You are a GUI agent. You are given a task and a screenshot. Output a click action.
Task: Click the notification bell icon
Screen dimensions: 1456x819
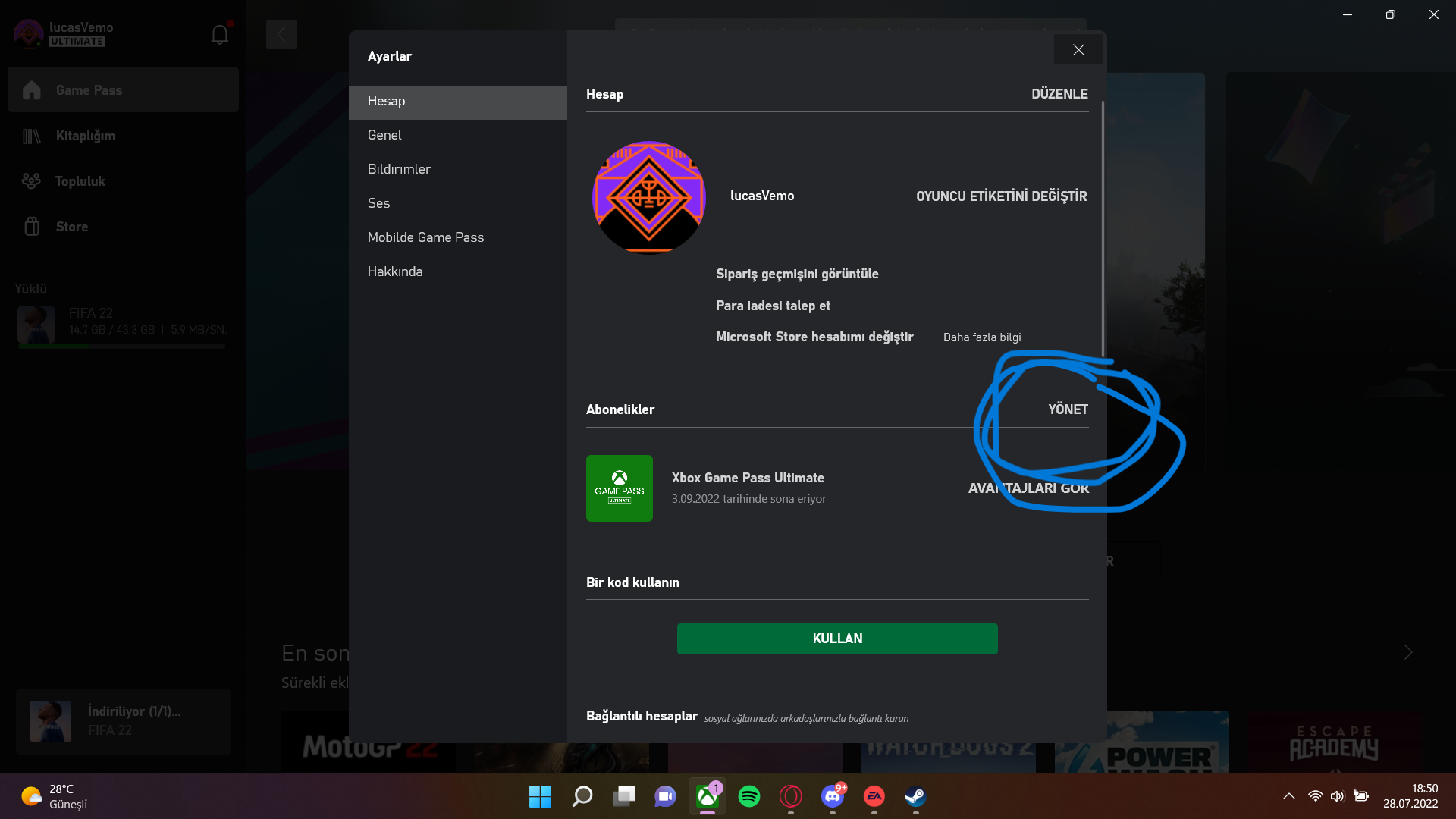point(219,35)
